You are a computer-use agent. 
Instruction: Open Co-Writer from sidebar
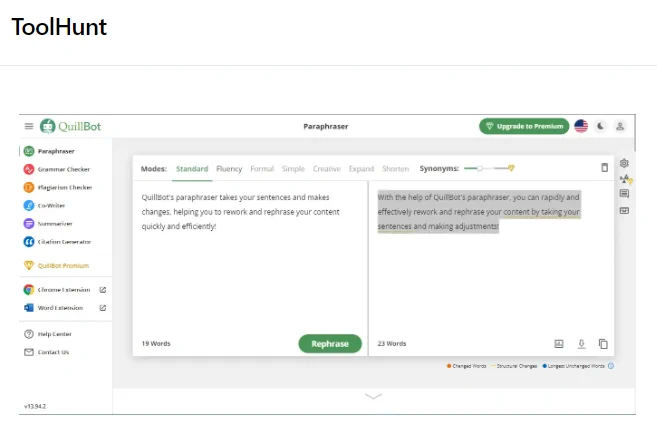pyautogui.click(x=44, y=205)
